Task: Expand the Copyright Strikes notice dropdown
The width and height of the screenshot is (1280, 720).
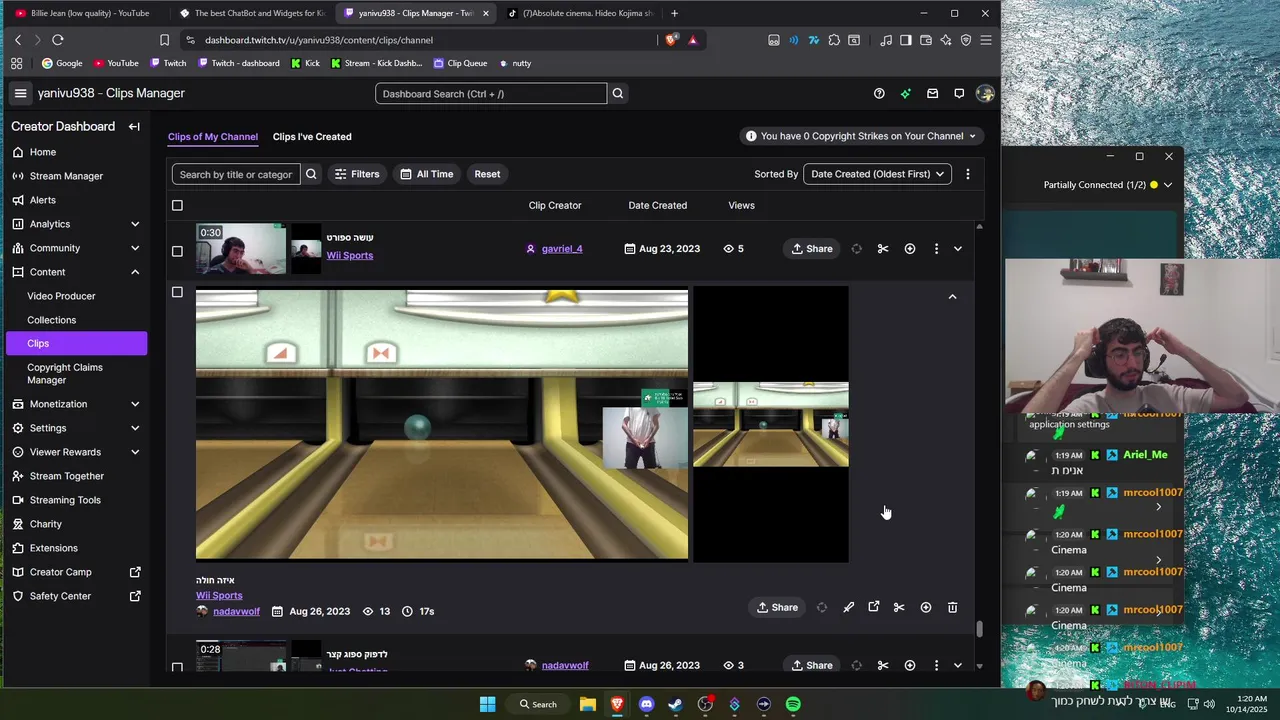Action: tap(861, 136)
